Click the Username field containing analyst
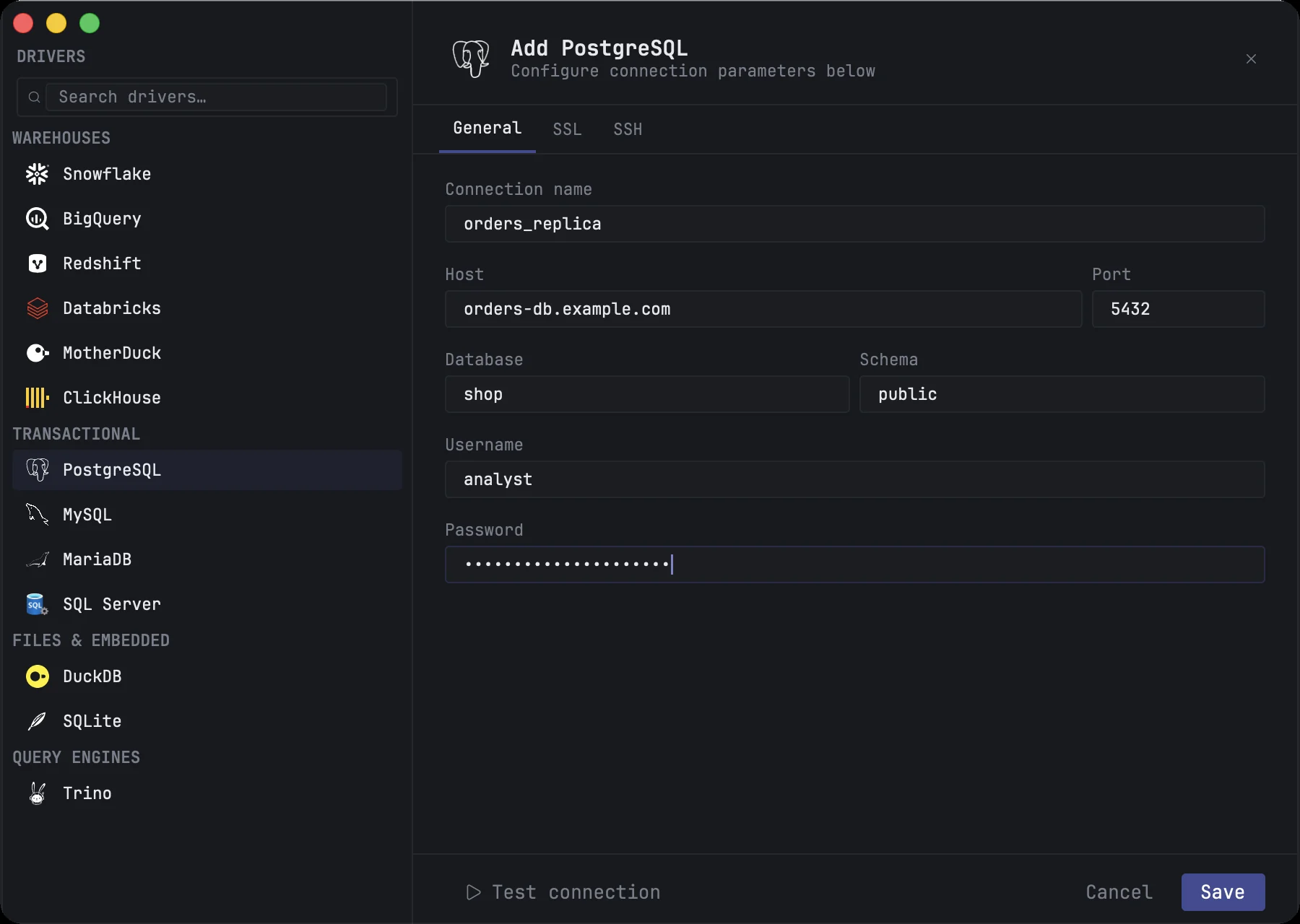 [x=855, y=479]
